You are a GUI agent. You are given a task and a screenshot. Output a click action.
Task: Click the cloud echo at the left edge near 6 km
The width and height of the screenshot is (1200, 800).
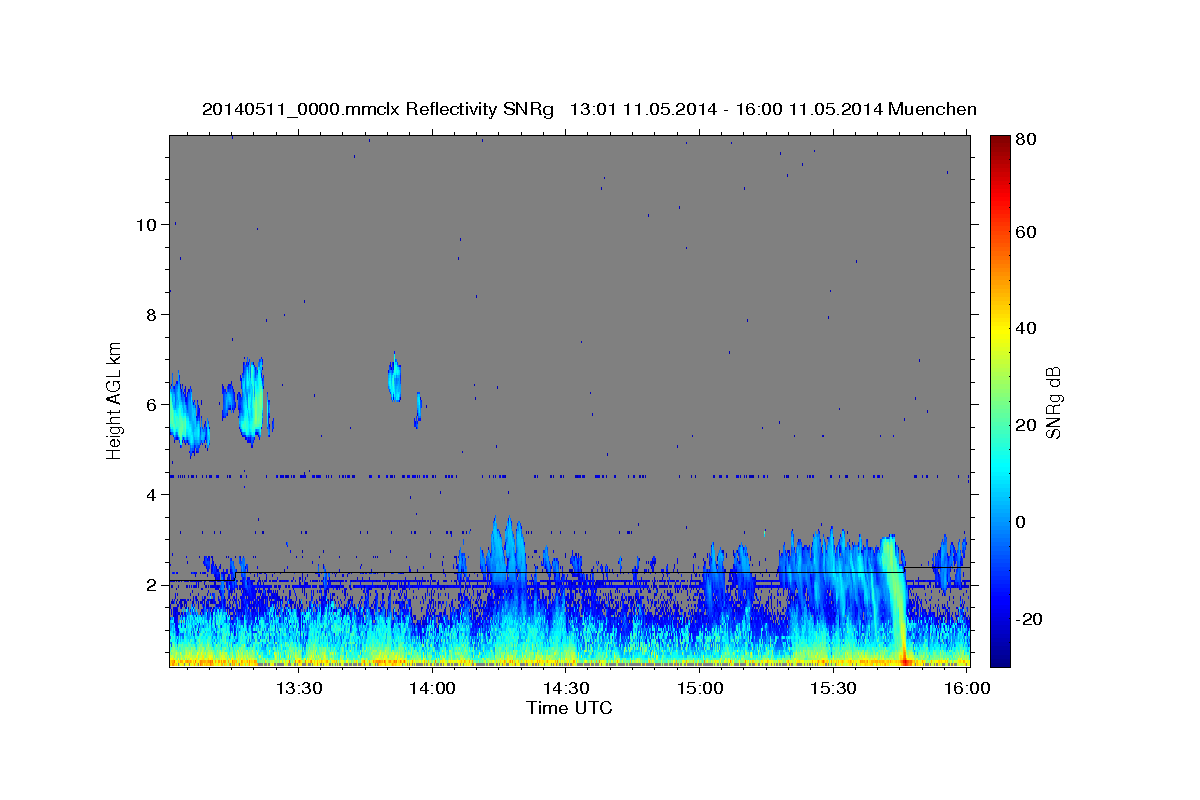click(x=187, y=413)
